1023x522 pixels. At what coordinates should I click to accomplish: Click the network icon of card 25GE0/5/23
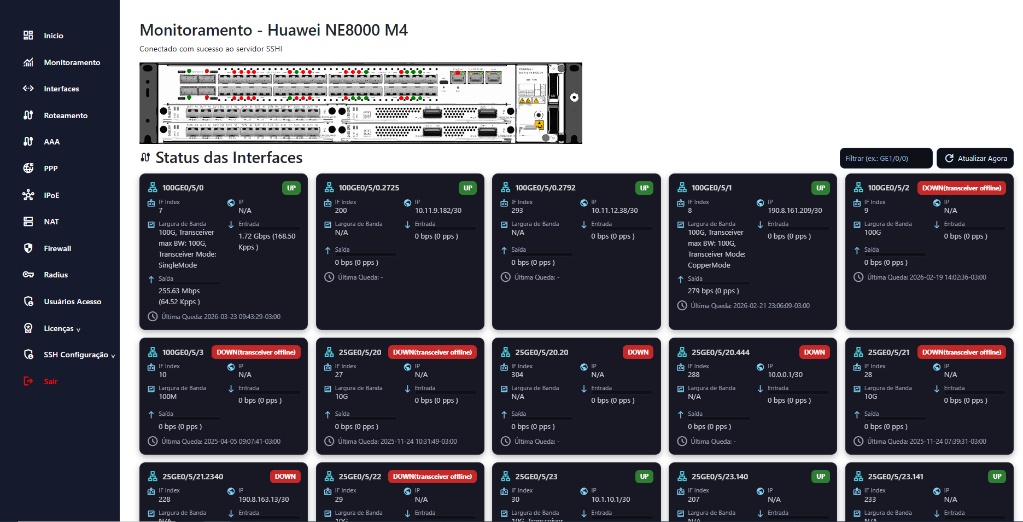pyautogui.click(x=505, y=476)
